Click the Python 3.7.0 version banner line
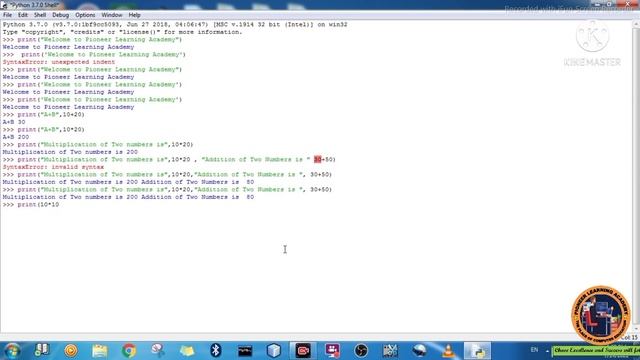The width and height of the screenshot is (640, 360). (175, 24)
